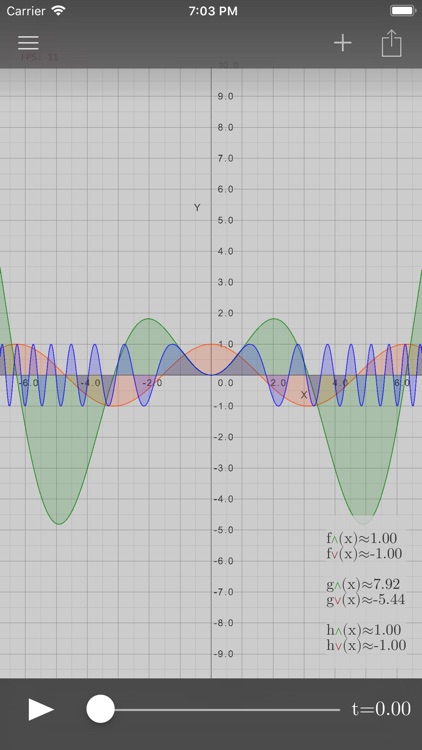Image resolution: width=422 pixels, height=750 pixels.
Task: Tap the h∧(x)≈1.00 maximum readout
Action: coord(364,629)
